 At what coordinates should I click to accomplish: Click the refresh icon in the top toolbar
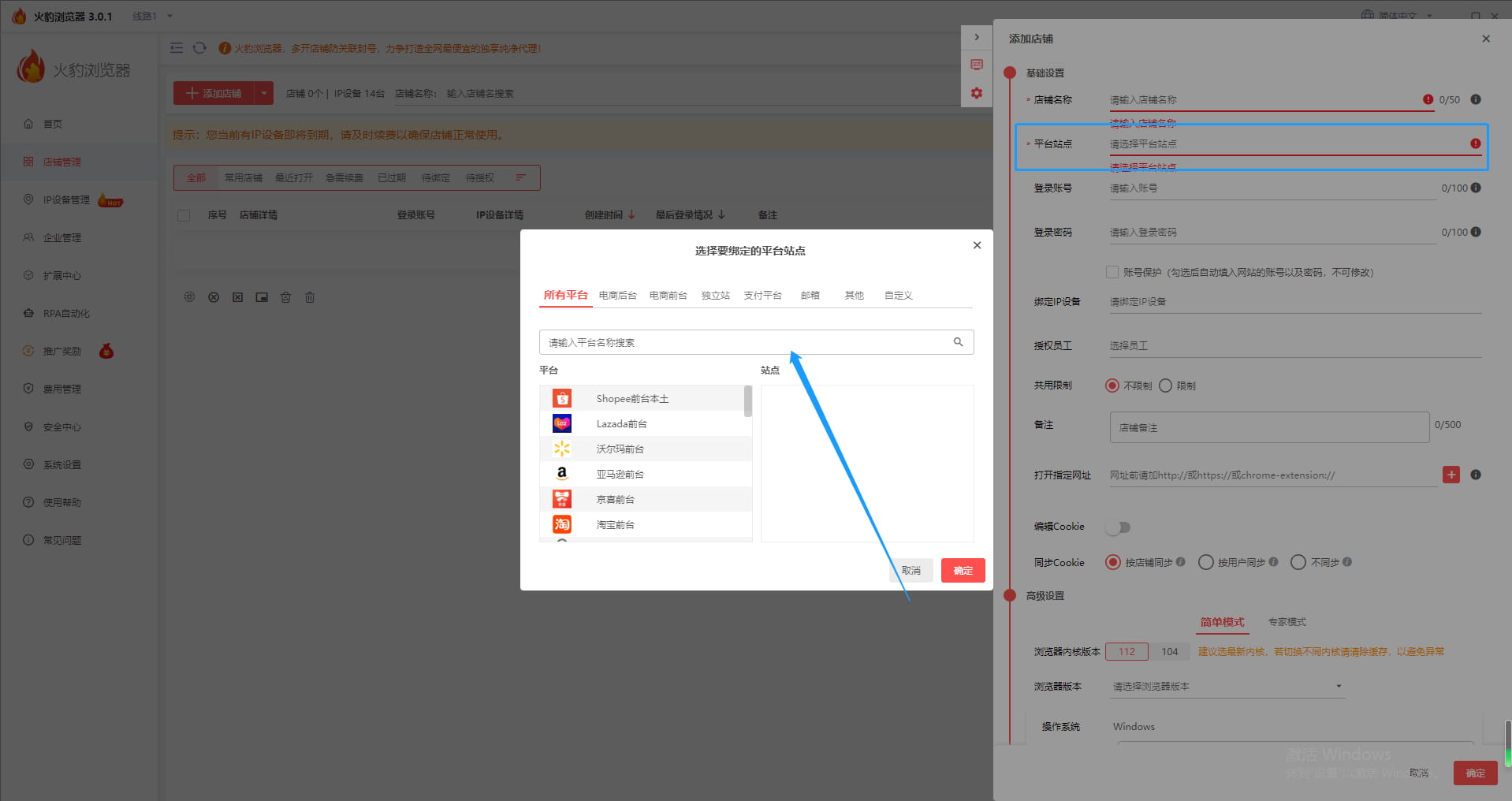pyautogui.click(x=199, y=47)
